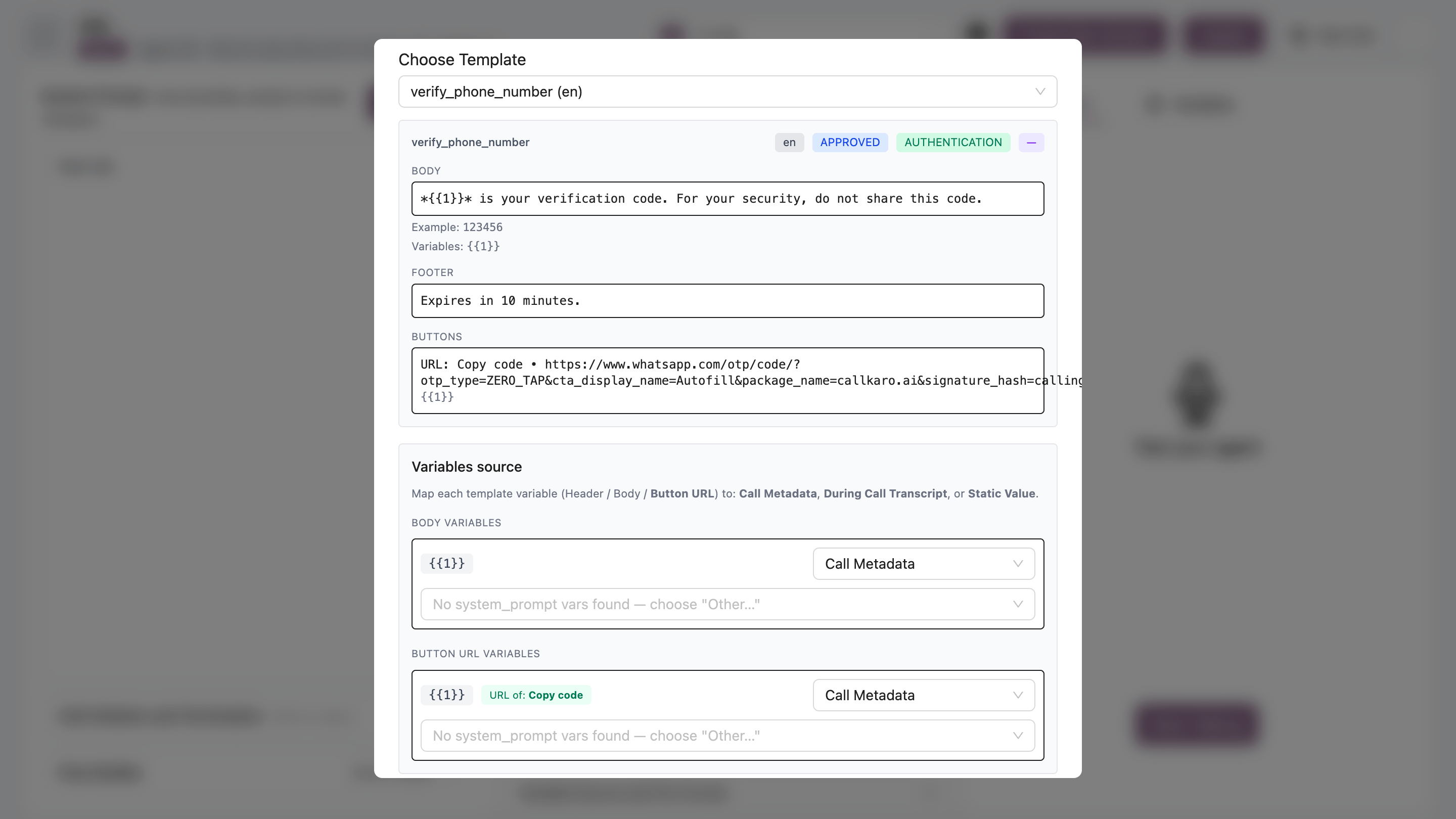Viewport: 1456px width, 819px height.
Task: Click the verify_phone_number template name label
Action: coord(470,143)
